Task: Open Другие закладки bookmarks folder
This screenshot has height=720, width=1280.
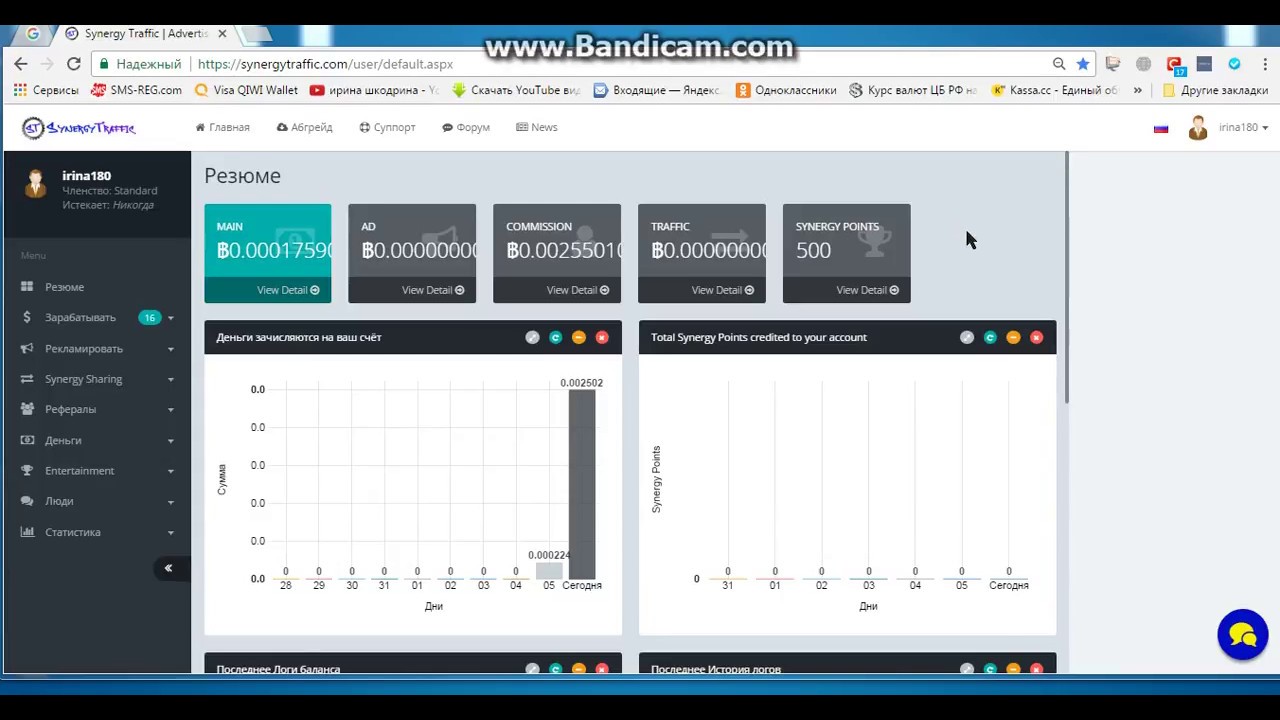Action: pyautogui.click(x=1215, y=90)
